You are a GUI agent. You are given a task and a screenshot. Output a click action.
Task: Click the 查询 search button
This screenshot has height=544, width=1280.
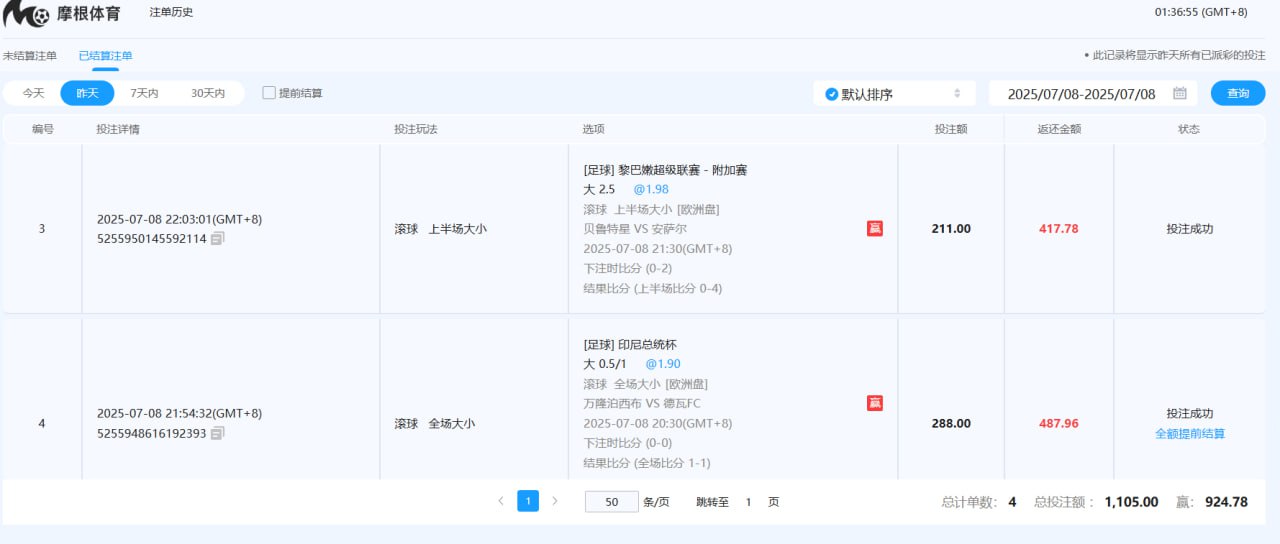pos(1238,93)
